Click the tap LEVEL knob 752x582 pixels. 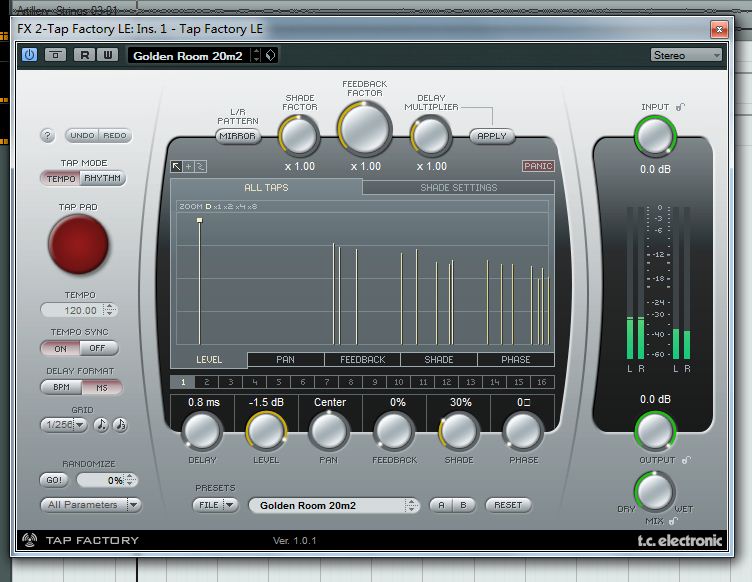pyautogui.click(x=266, y=431)
